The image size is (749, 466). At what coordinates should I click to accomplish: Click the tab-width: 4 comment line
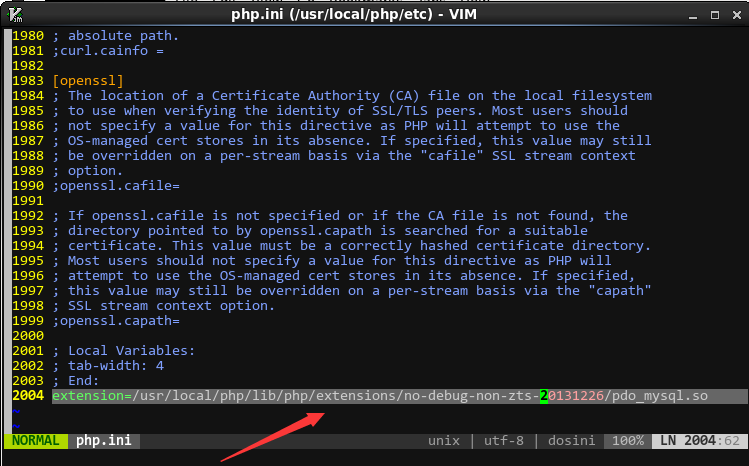(110, 366)
